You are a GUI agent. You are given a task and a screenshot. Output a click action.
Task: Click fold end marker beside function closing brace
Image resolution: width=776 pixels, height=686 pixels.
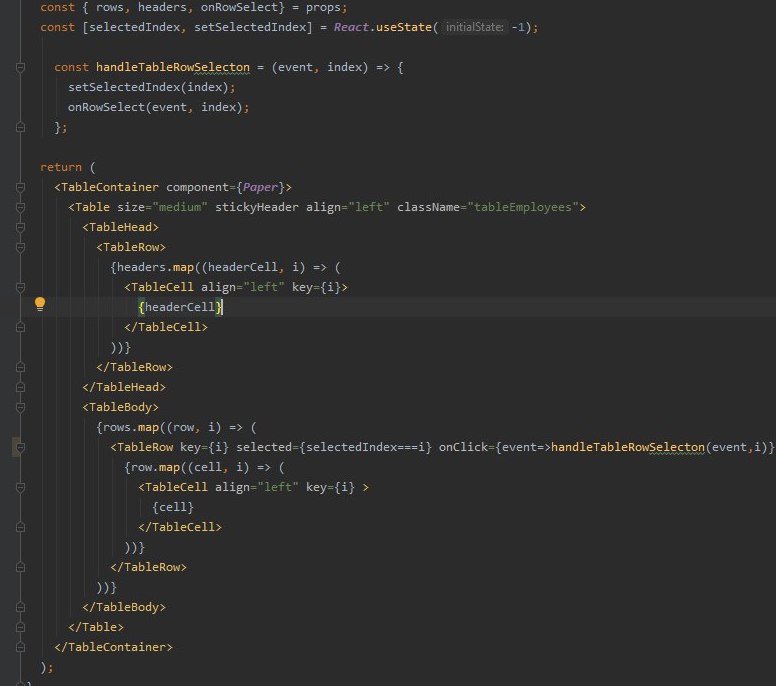click(x=20, y=127)
